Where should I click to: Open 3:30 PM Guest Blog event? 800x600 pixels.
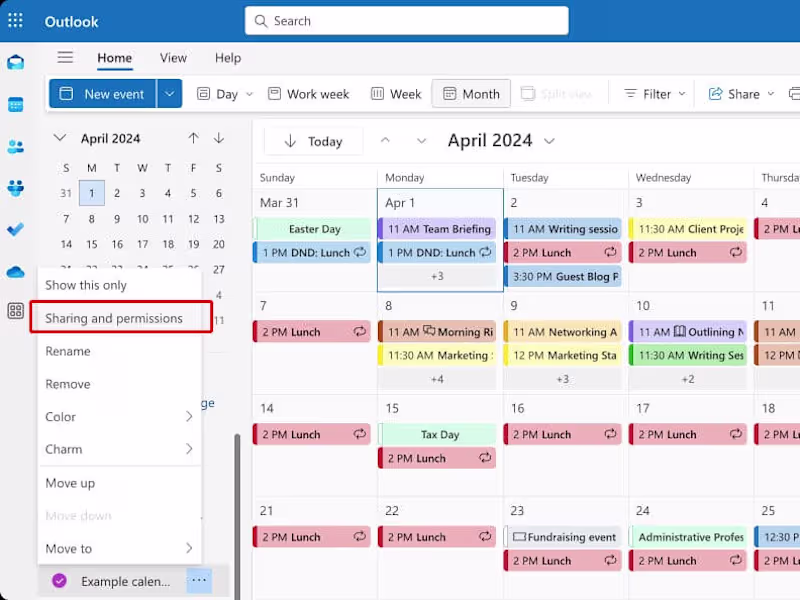pyautogui.click(x=563, y=277)
